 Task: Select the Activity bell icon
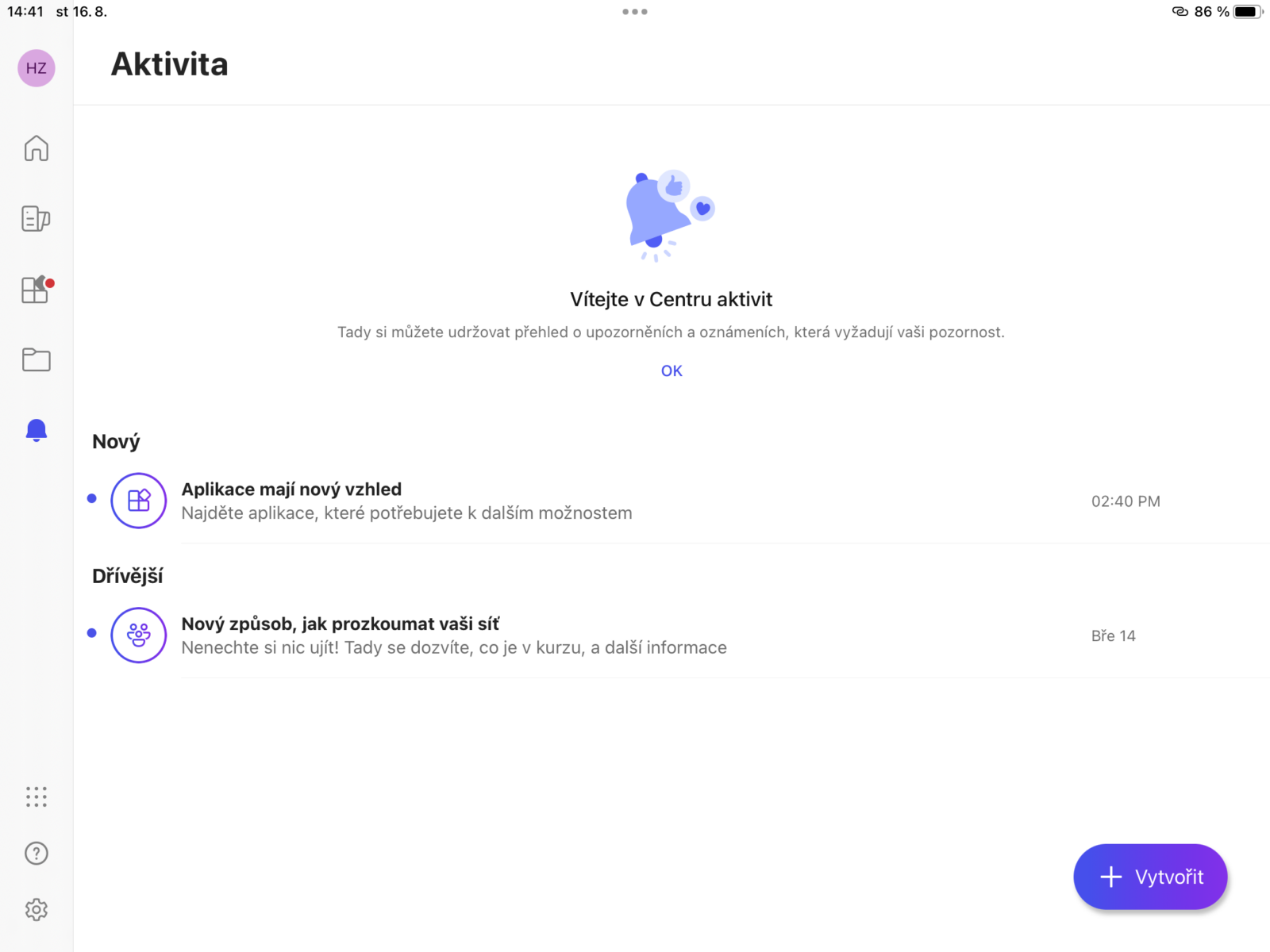(x=37, y=430)
